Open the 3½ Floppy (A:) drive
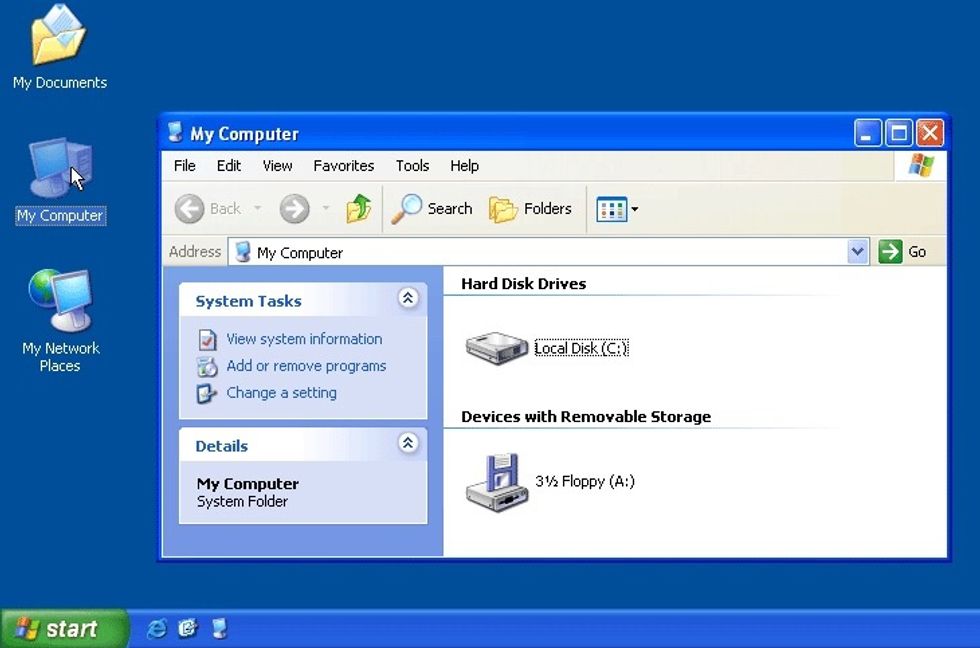 pyautogui.click(x=497, y=481)
